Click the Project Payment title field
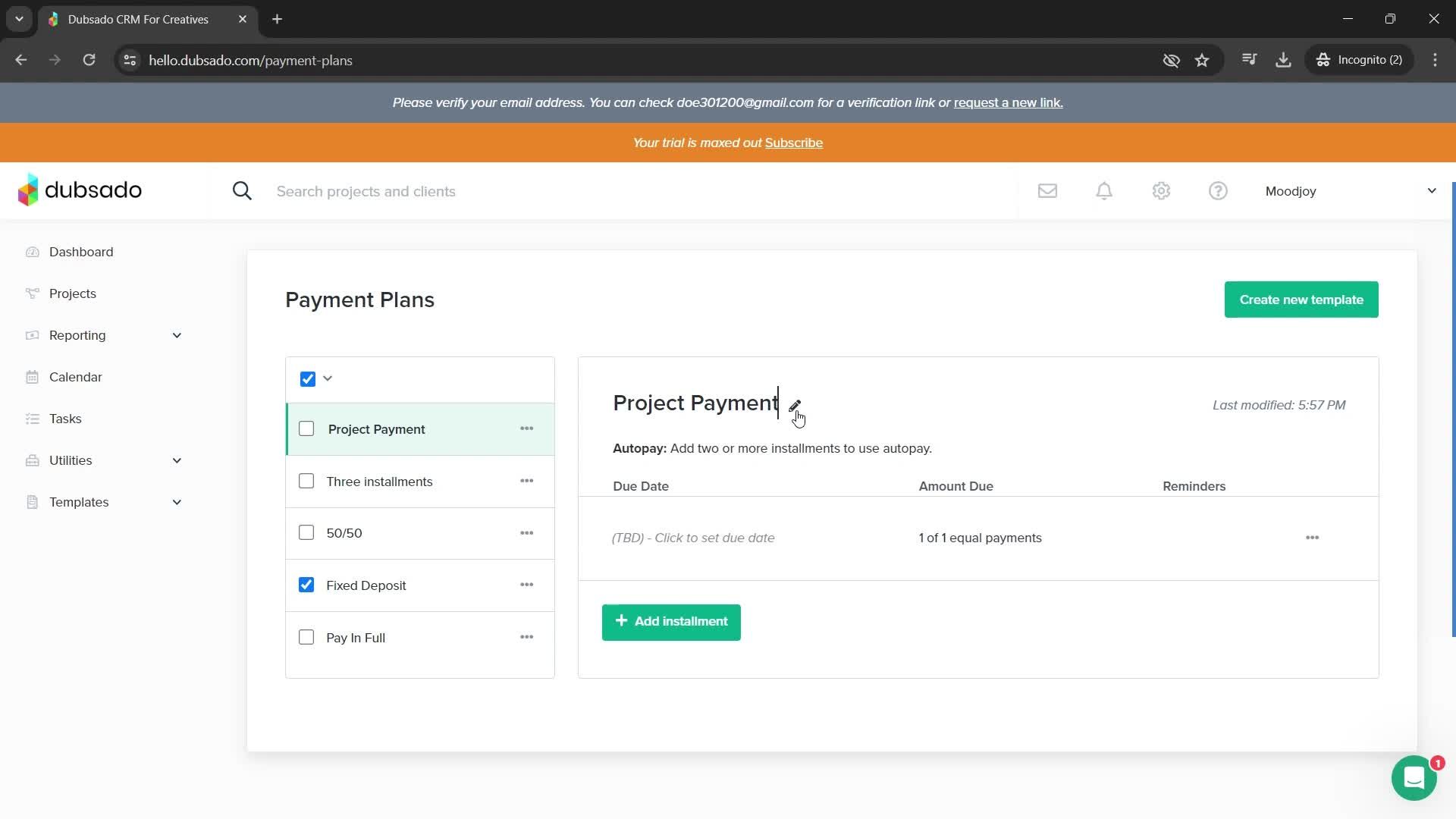Screen dimensions: 1456x819 695,403
